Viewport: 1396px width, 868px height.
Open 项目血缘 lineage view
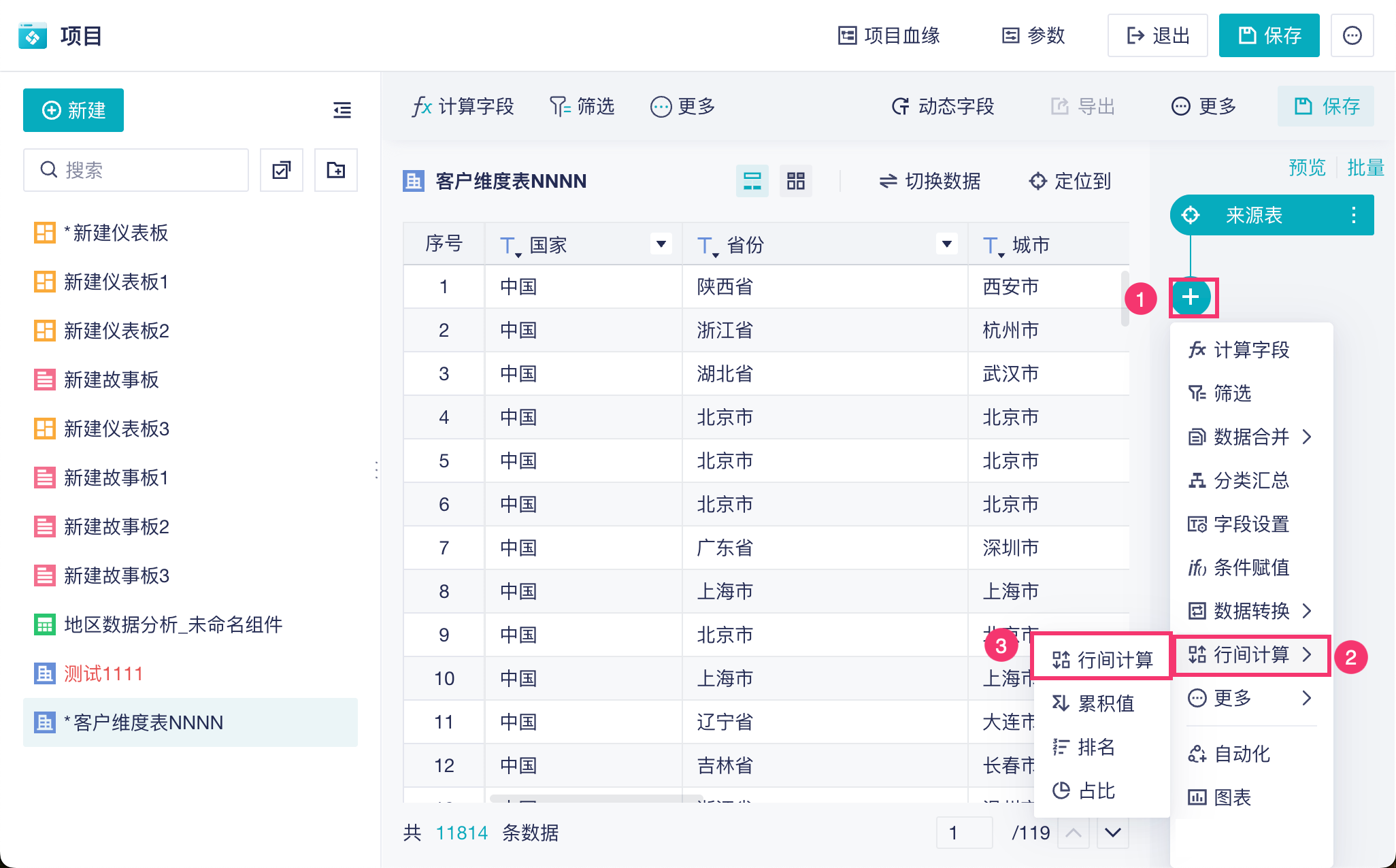888,35
